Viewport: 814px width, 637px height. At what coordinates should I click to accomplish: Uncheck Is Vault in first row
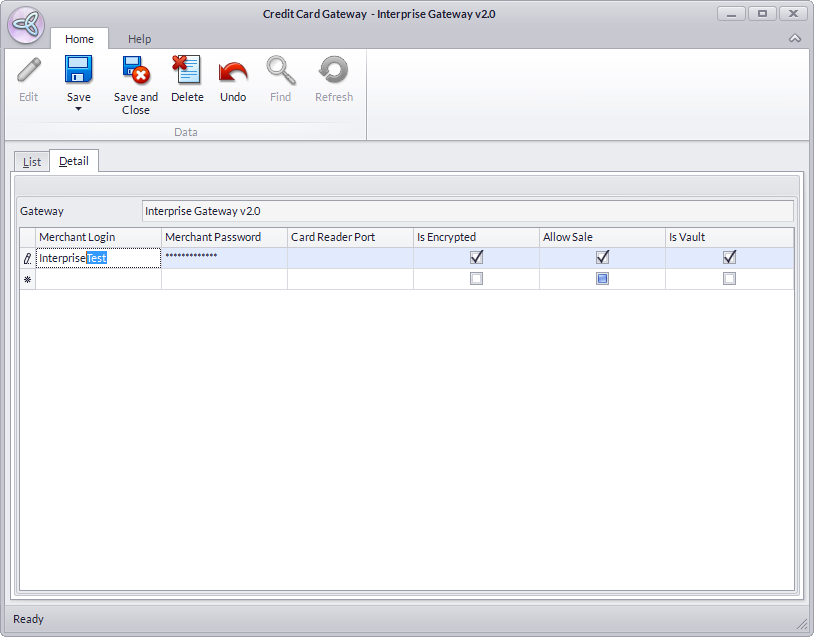[729, 258]
